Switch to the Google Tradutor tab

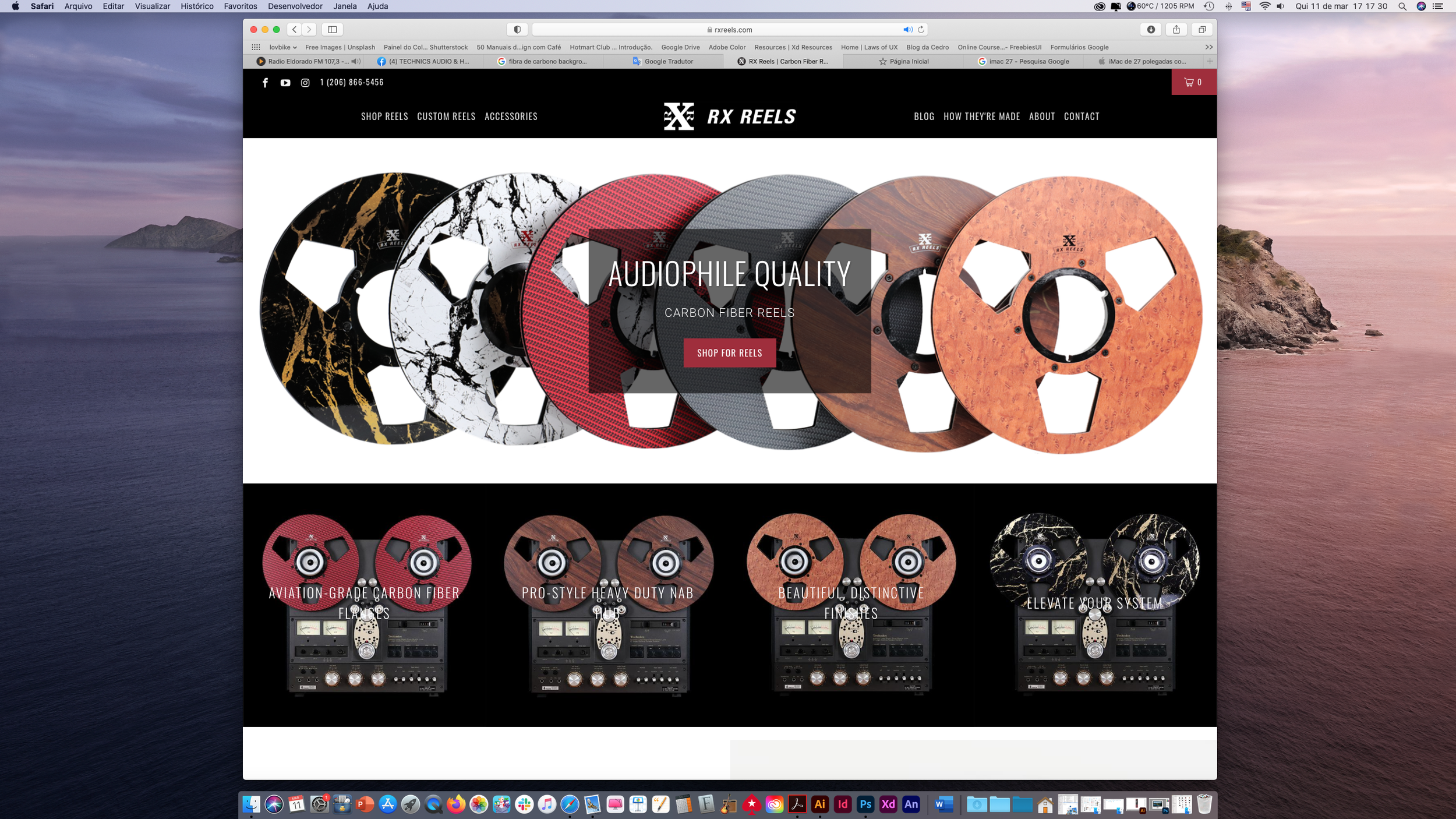[x=663, y=61]
